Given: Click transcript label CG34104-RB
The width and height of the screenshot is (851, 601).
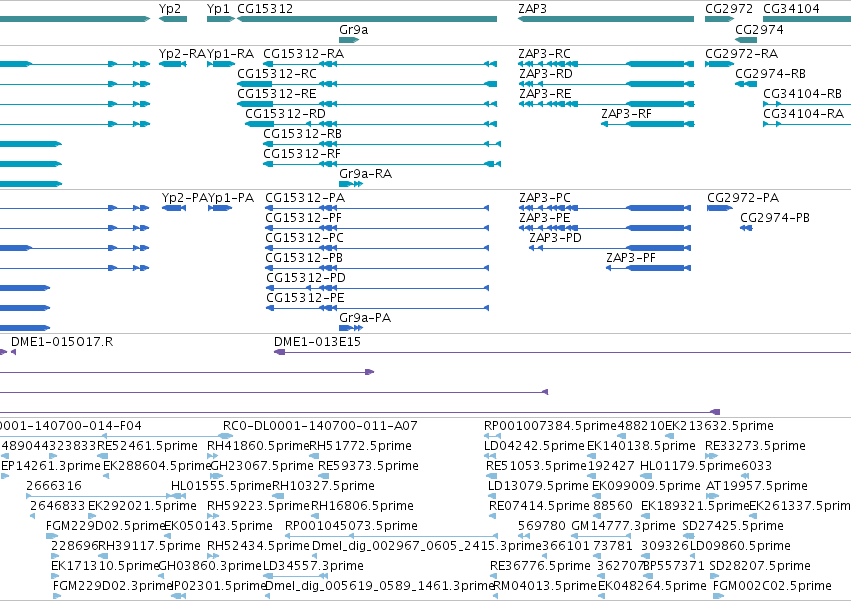Looking at the screenshot, I should 802,94.
